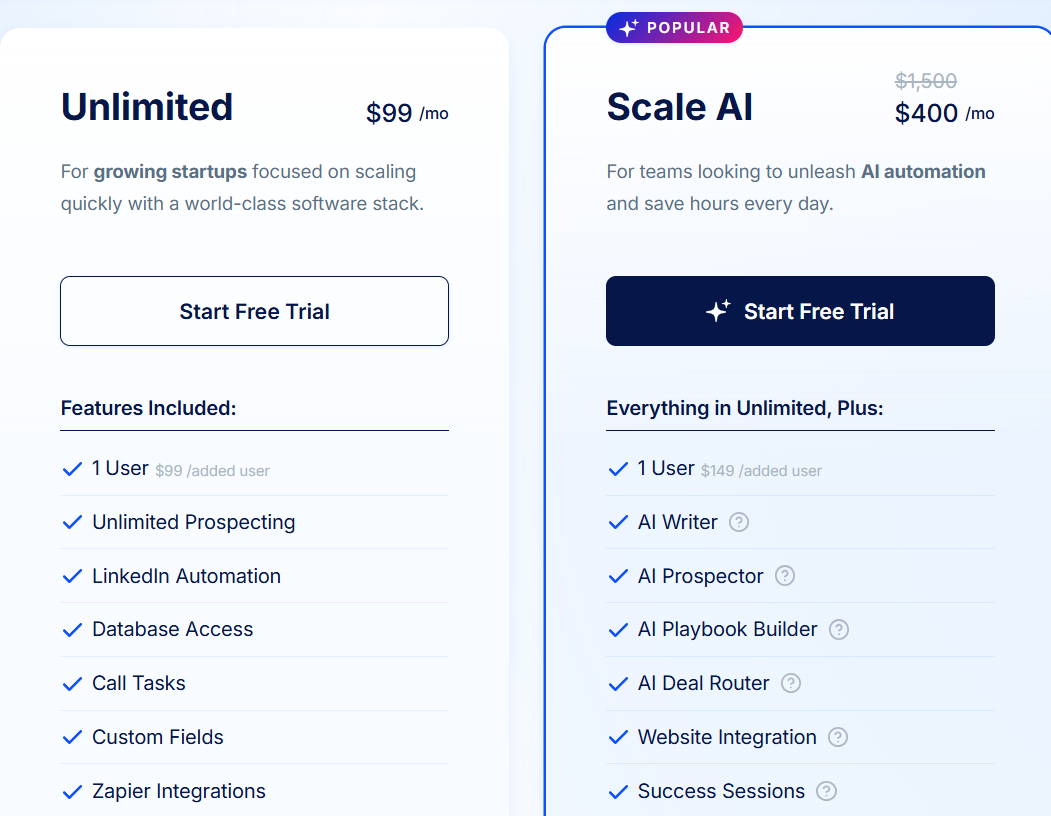
Task: Start Free Trial for the Unlimited plan
Action: 254,311
